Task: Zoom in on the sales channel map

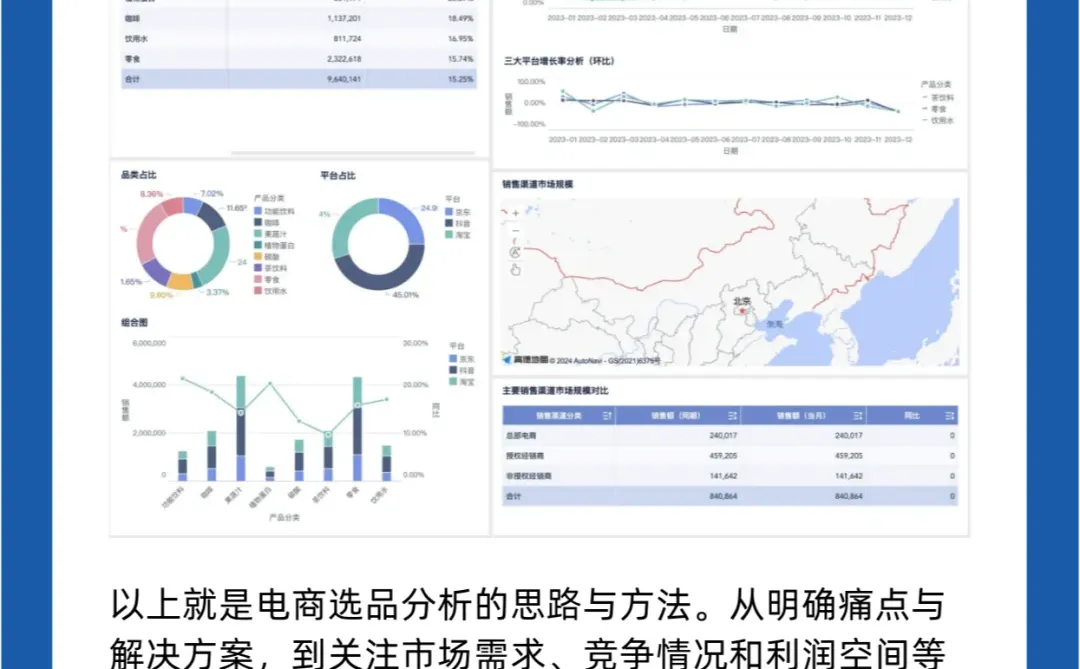Action: tap(515, 213)
